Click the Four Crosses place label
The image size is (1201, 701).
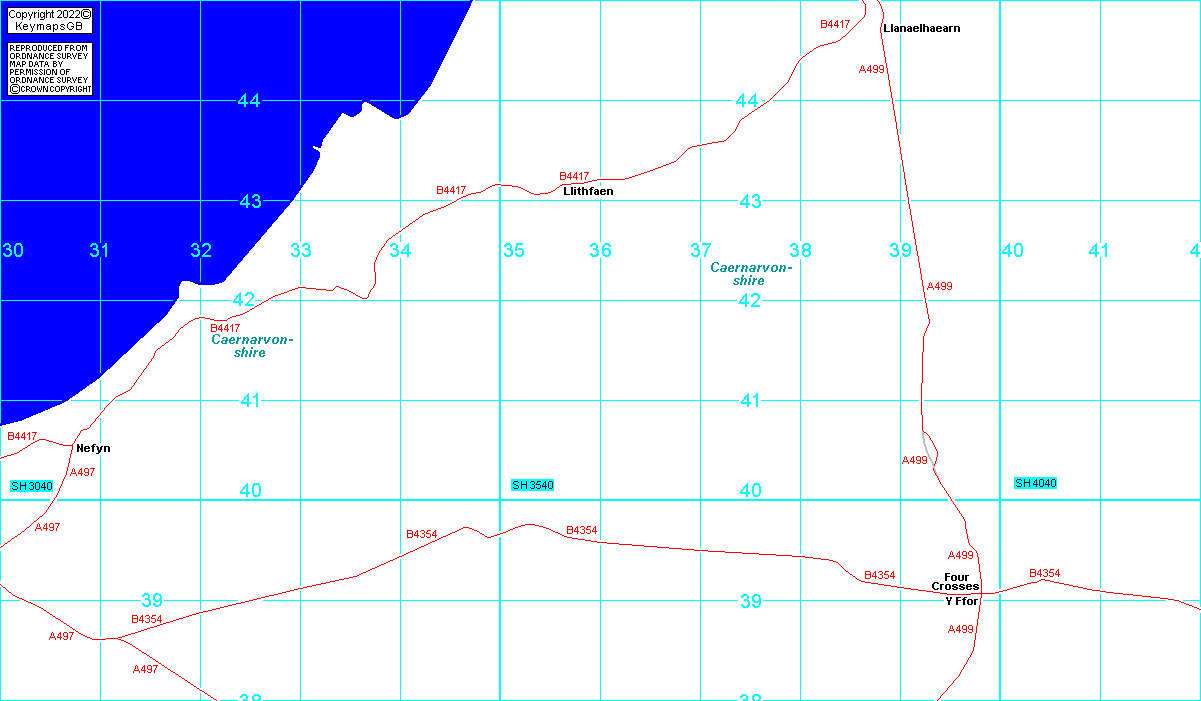[x=955, y=582]
